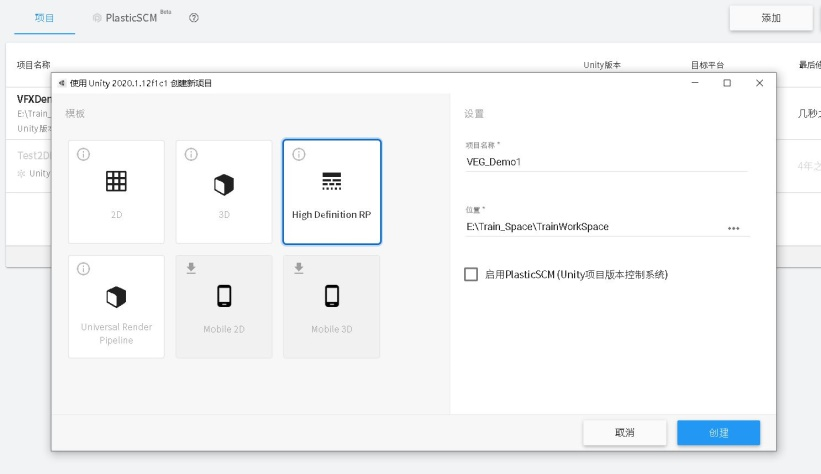
Task: Click the blue 创建 create button
Action: tap(718, 433)
